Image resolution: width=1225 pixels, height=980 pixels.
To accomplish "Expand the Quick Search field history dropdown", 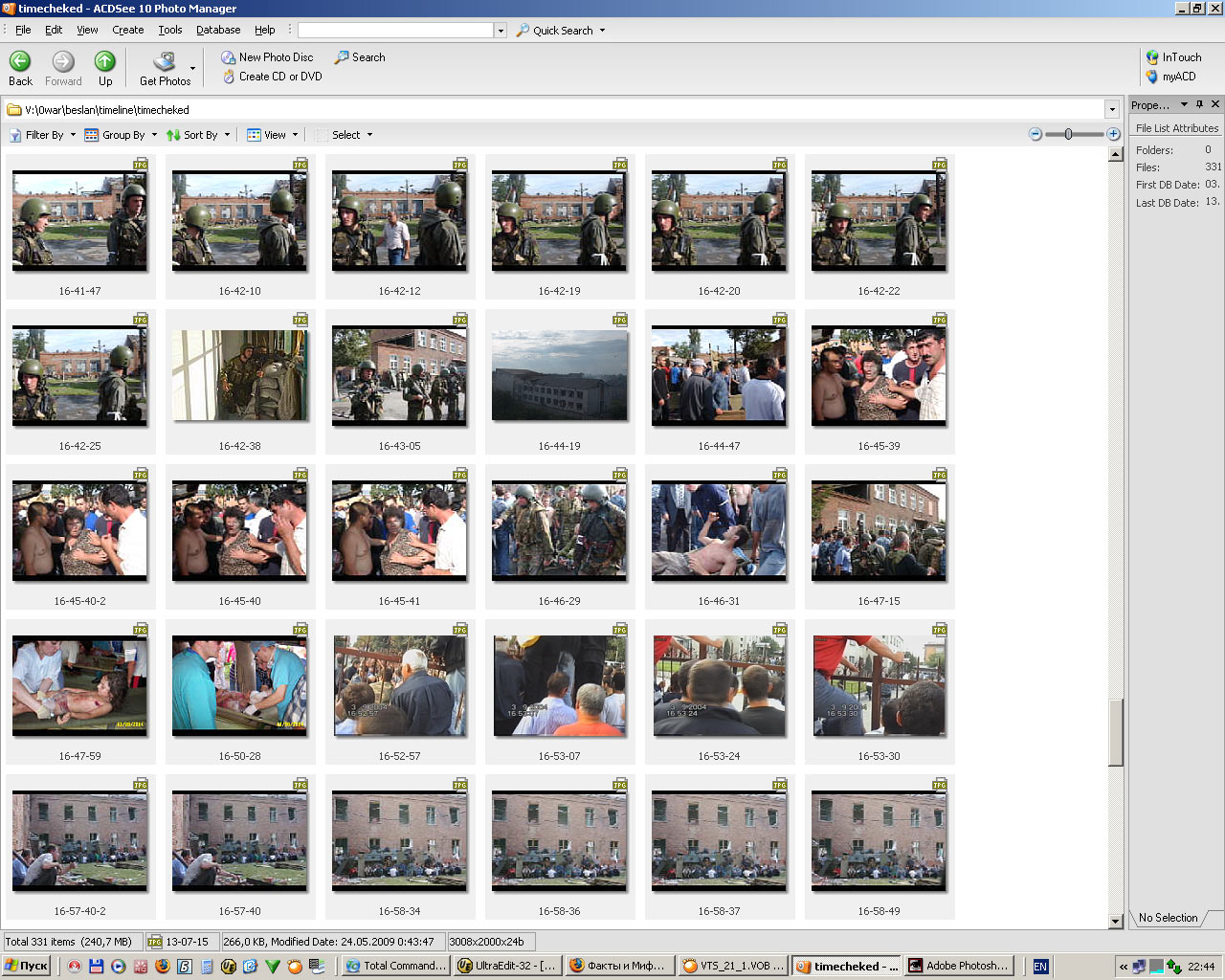I will tap(500, 31).
